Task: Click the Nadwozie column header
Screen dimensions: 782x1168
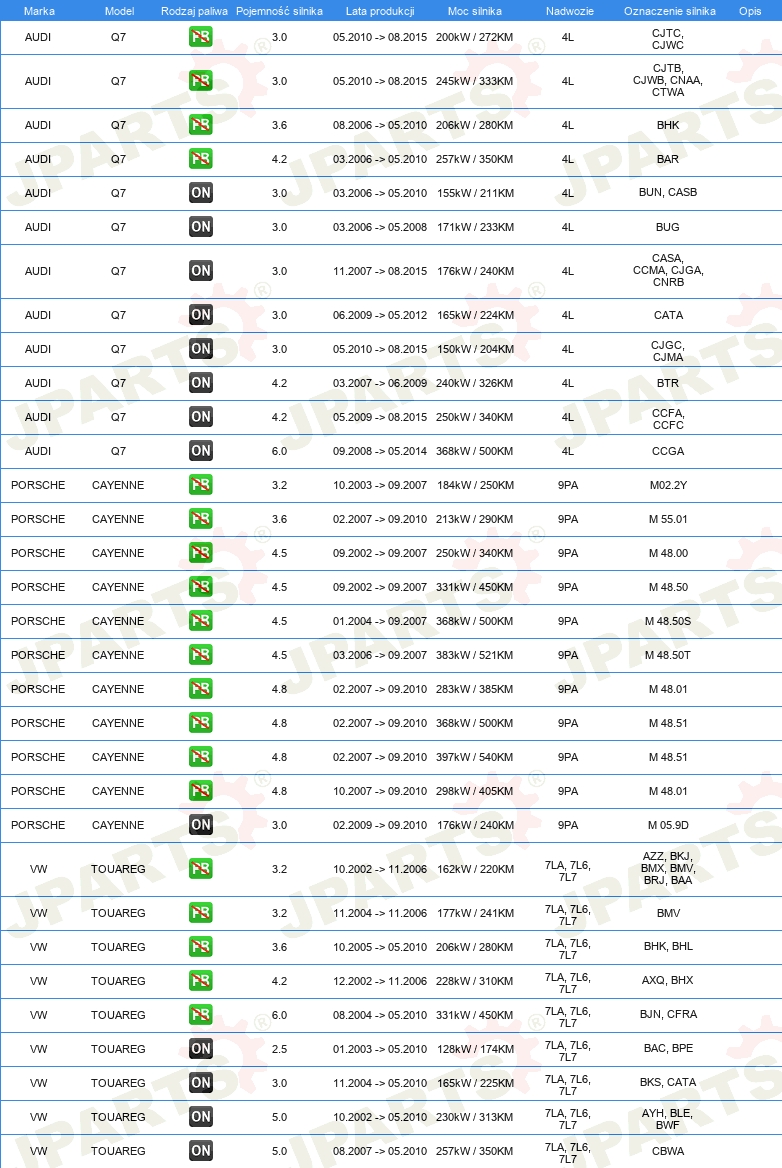Action: click(570, 11)
